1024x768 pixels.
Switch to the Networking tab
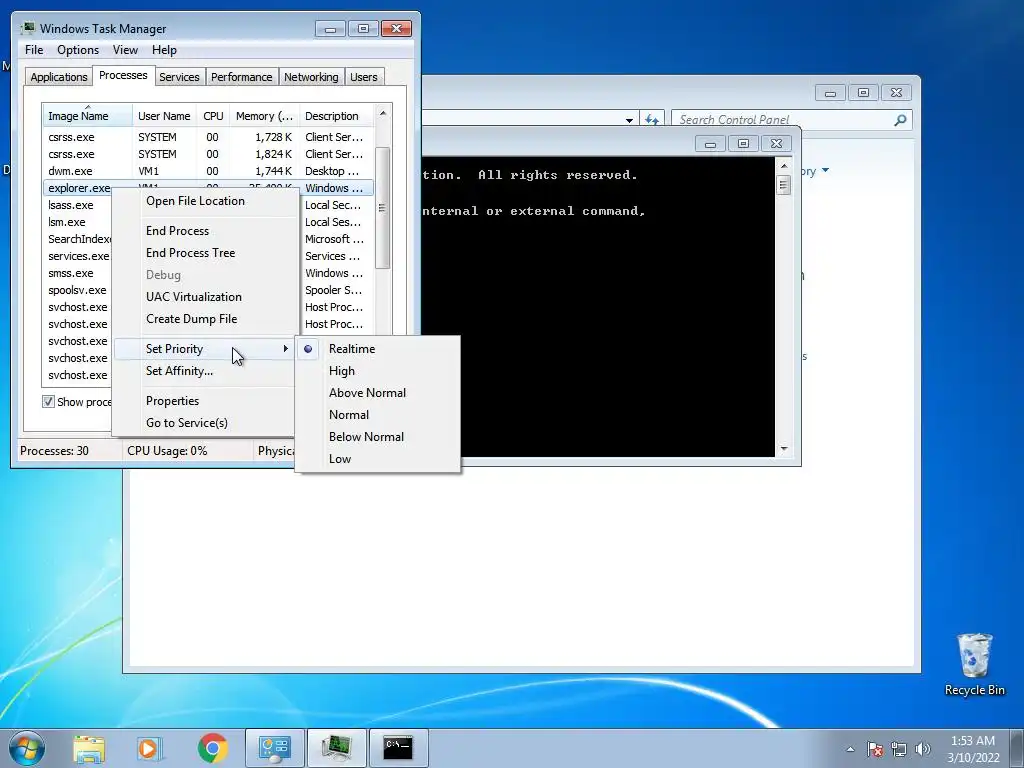point(311,77)
